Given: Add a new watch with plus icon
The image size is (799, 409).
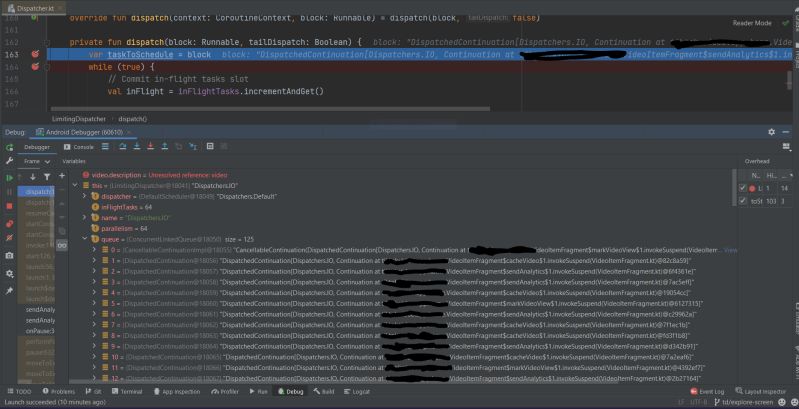Looking at the screenshot, I should click(x=62, y=176).
